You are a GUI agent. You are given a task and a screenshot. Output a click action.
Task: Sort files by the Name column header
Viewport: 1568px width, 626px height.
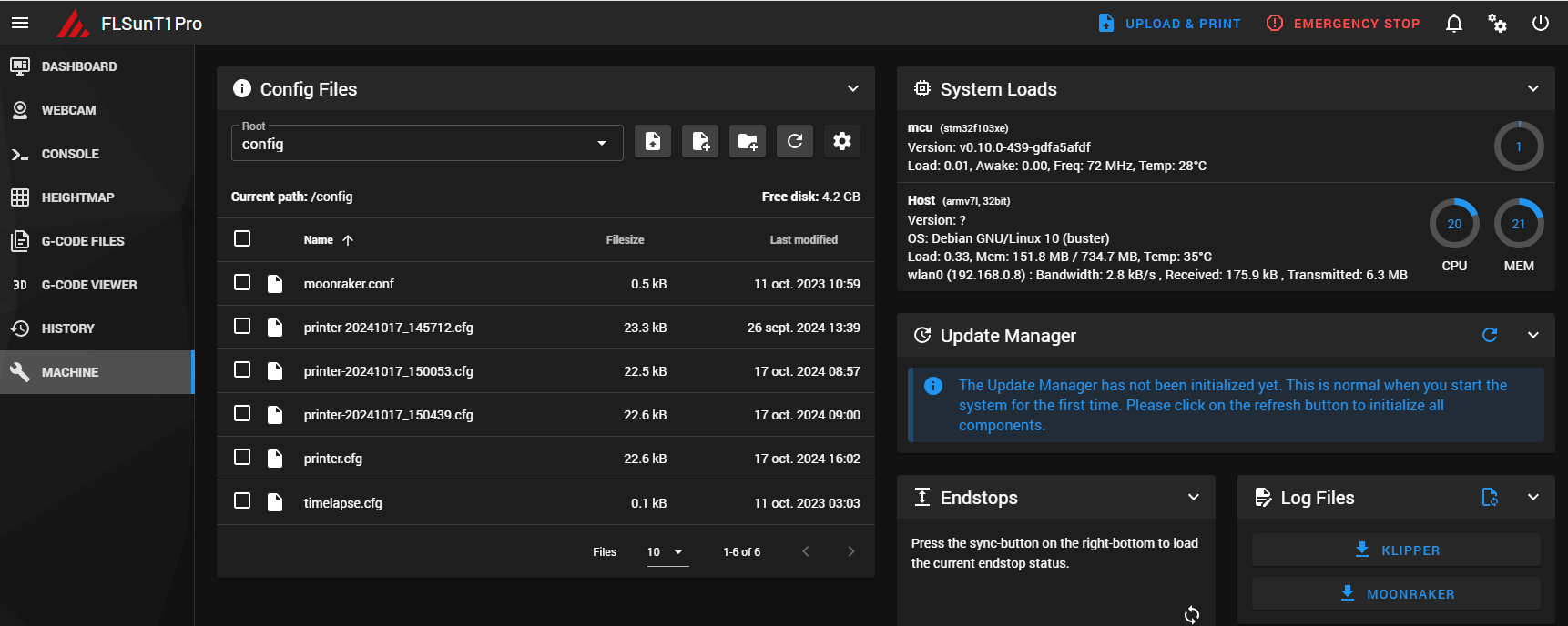[x=319, y=240]
